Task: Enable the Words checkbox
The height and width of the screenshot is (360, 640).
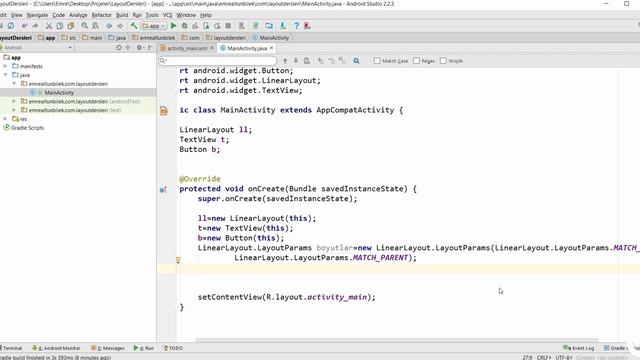Action: click(443, 61)
